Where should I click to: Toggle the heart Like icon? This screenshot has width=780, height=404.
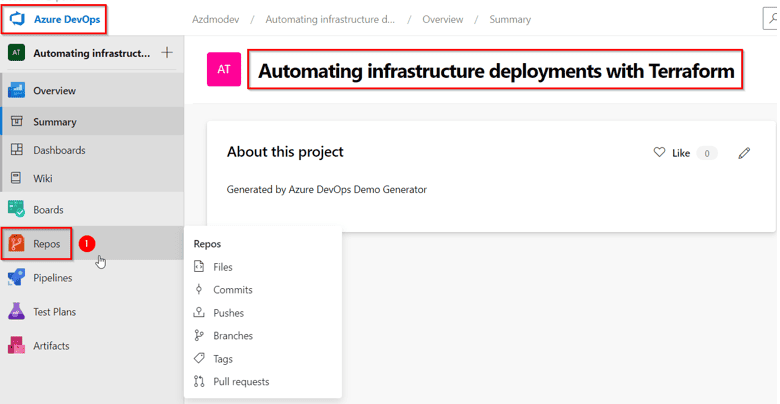pos(659,152)
